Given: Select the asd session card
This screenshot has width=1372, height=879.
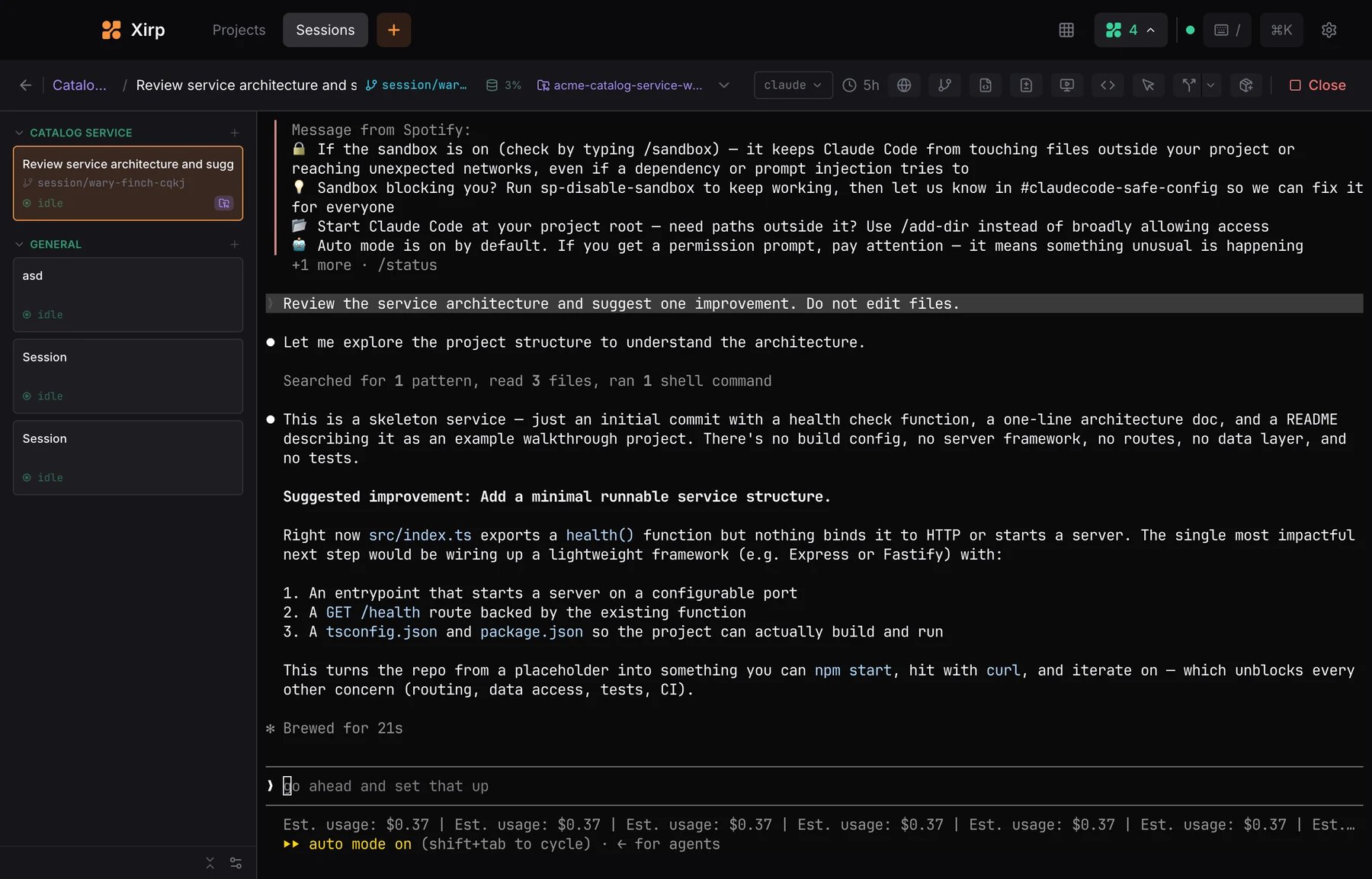Looking at the screenshot, I should coord(128,295).
